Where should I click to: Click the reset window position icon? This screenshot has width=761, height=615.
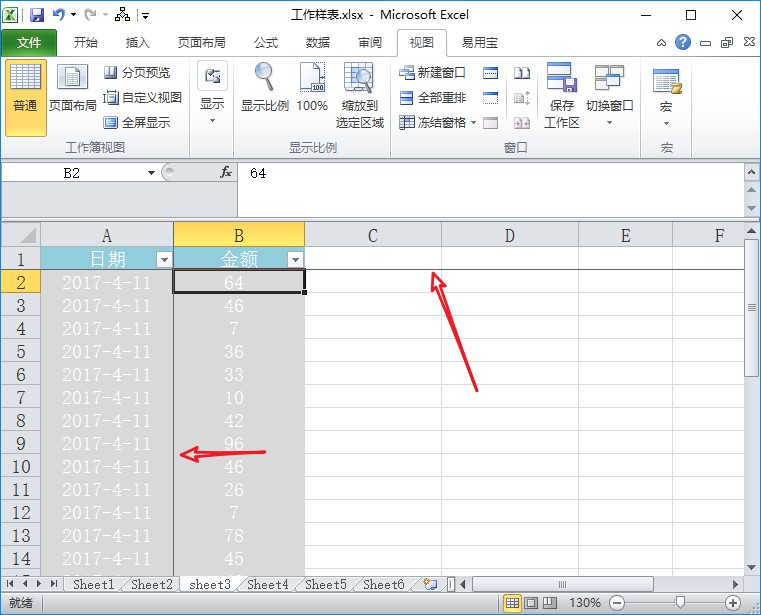[522, 123]
